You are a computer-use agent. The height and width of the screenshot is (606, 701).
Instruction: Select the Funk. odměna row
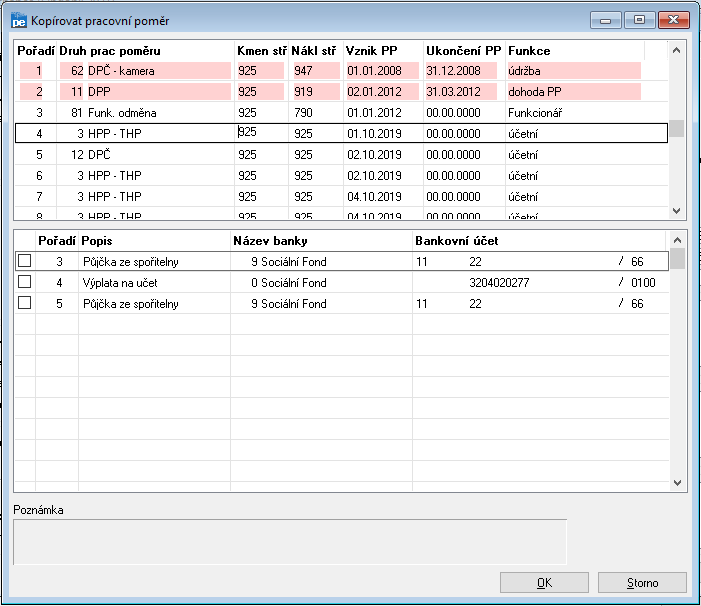coord(342,113)
